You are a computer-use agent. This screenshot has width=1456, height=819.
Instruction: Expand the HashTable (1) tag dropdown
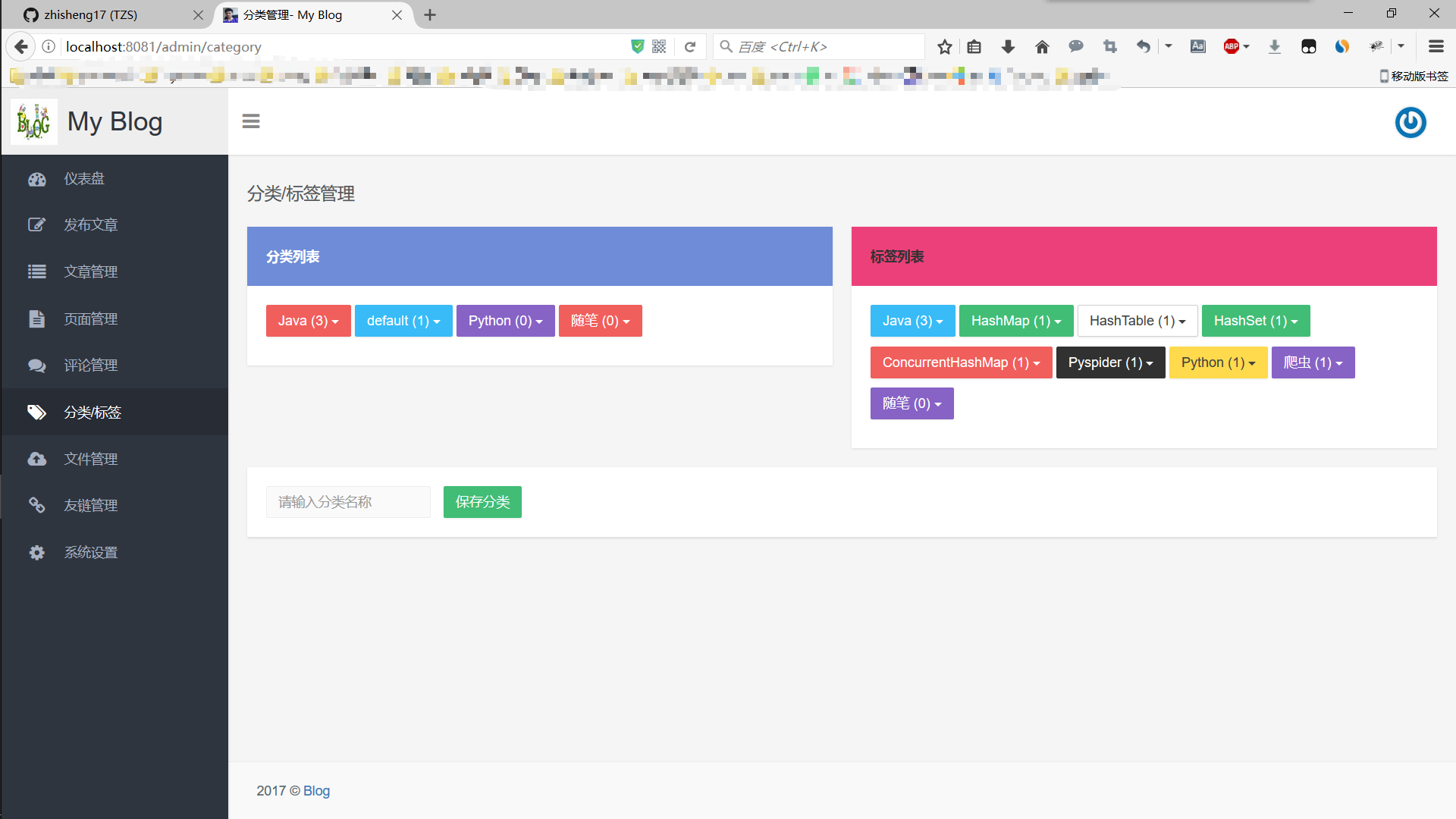1137,321
